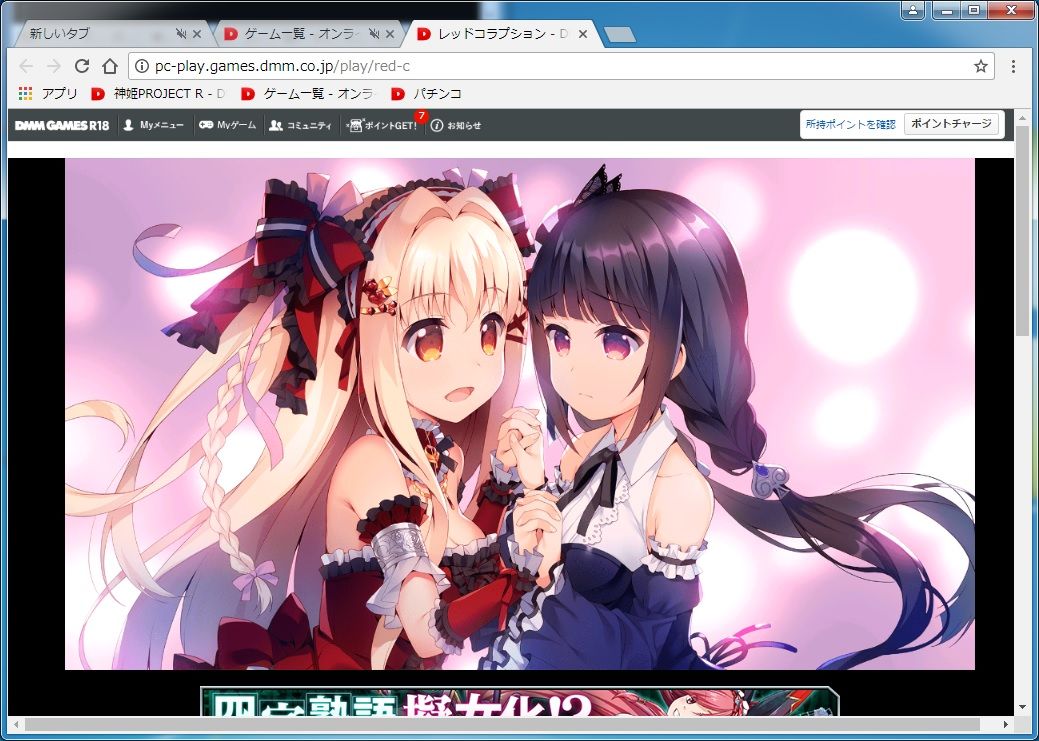Close the 新しいタブ tab

tap(197, 34)
